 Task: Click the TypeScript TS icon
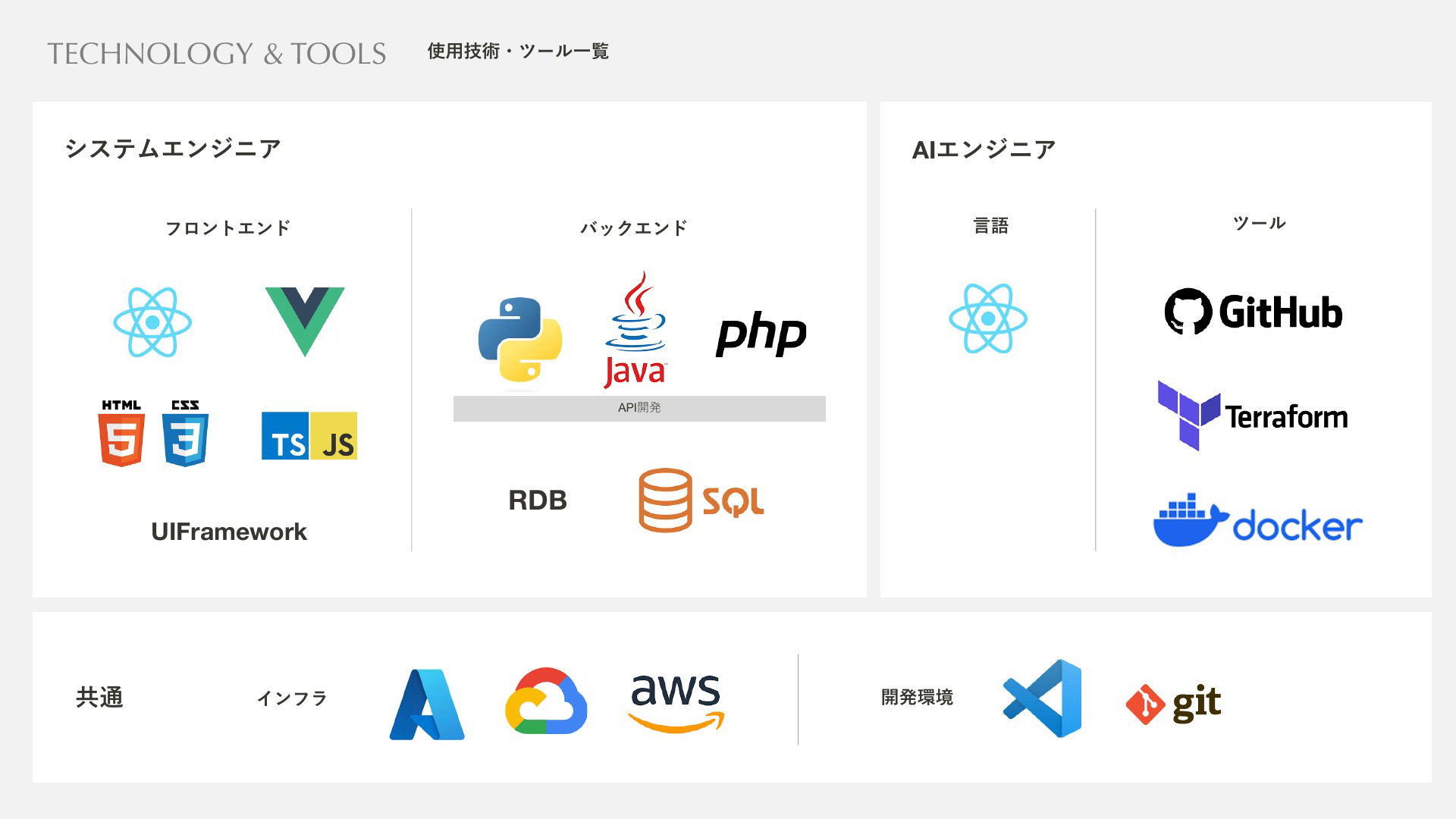[285, 436]
